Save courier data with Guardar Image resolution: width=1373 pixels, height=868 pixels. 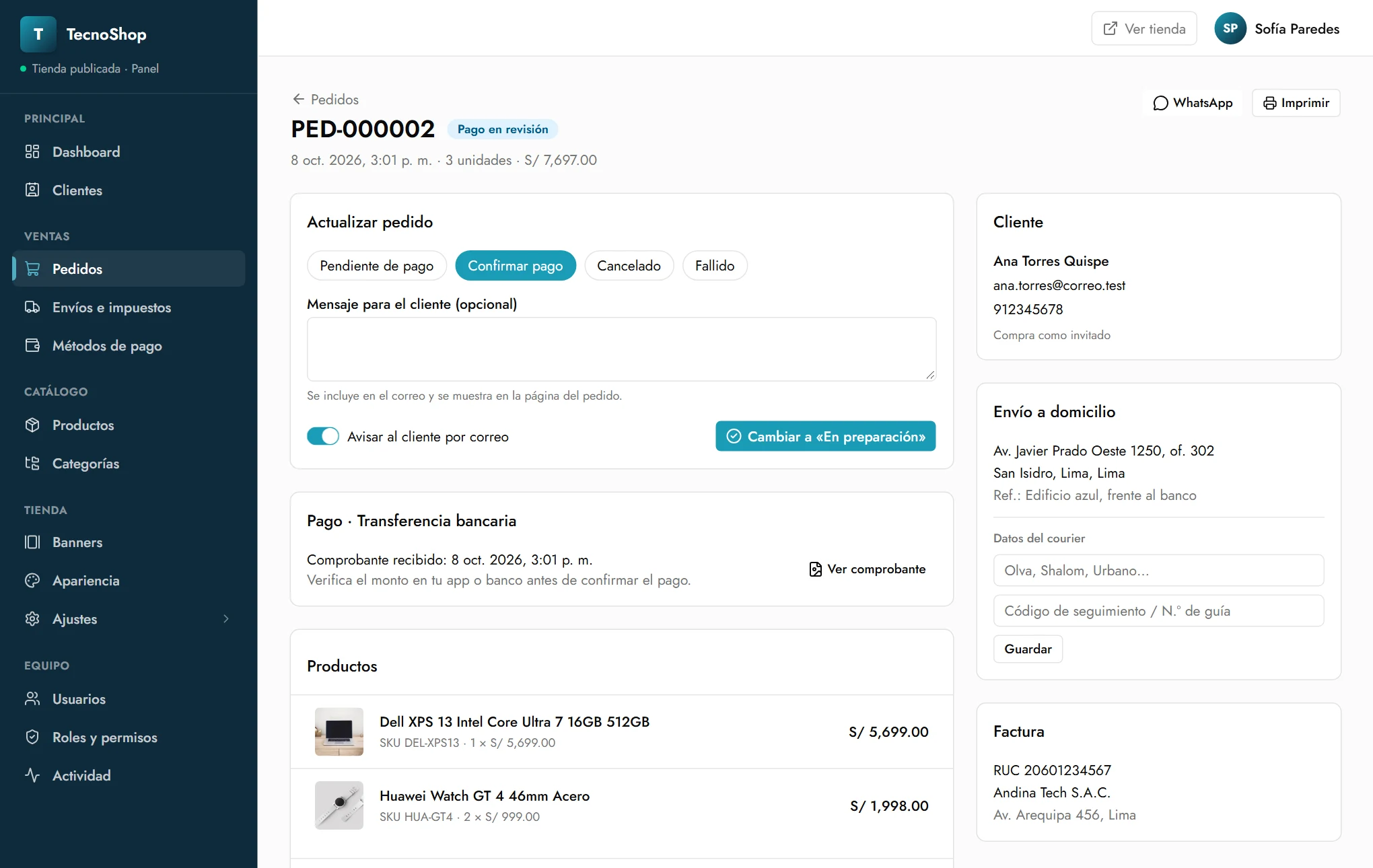click(x=1028, y=649)
